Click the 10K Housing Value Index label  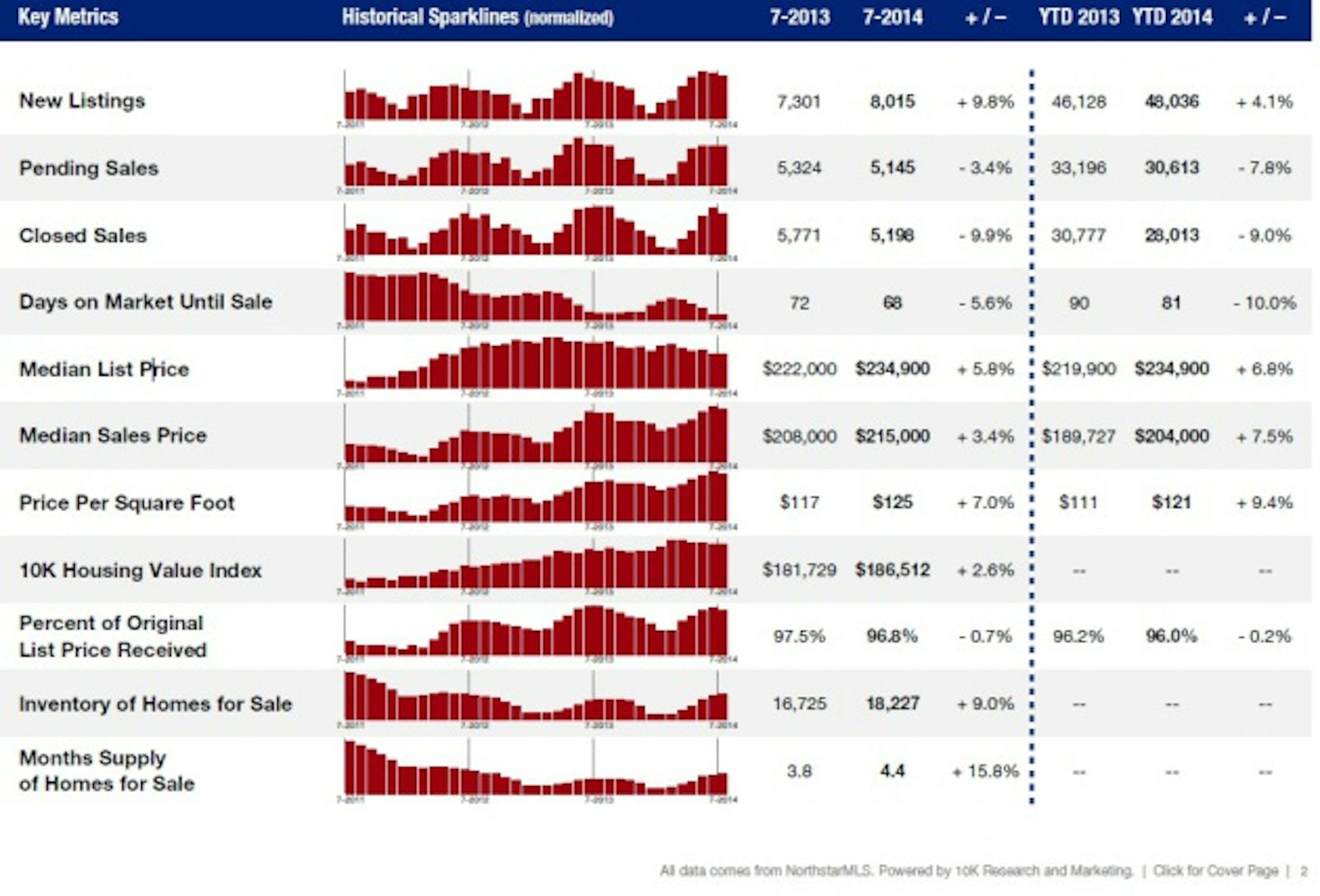click(x=141, y=570)
